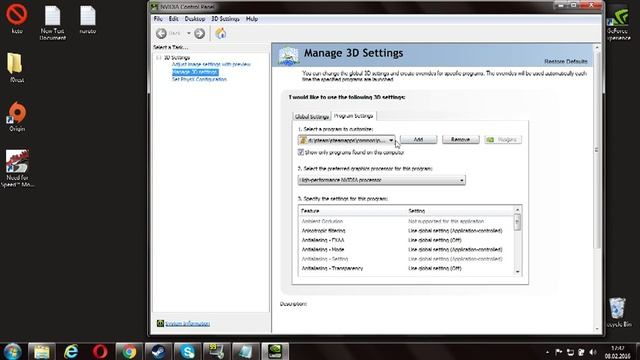
Task: Click the Anisotropic filtering setting value
Action: (455, 231)
